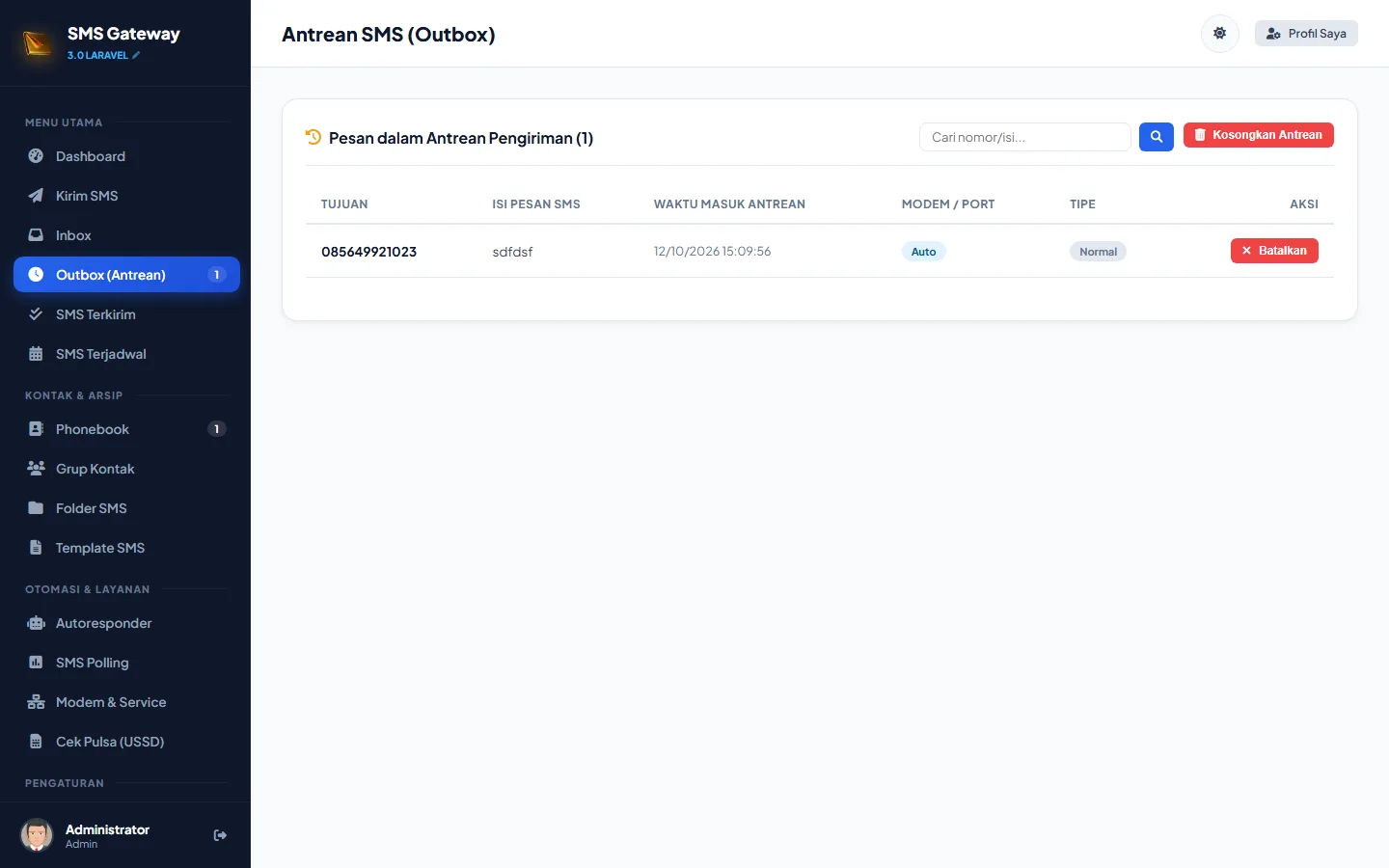The height and width of the screenshot is (868, 1389).
Task: Click the Autoresponder robot icon
Action: [36, 623]
